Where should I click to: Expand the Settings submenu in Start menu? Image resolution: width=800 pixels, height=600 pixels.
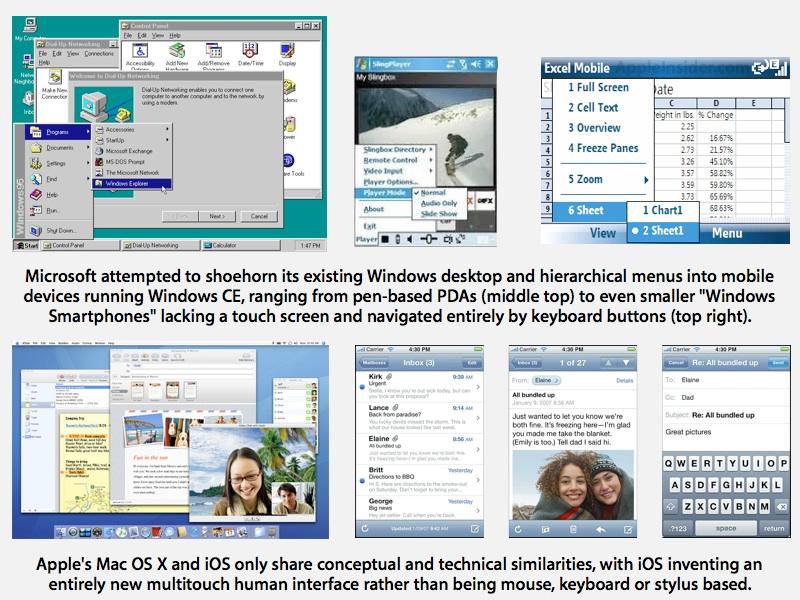pyautogui.click(x=59, y=163)
